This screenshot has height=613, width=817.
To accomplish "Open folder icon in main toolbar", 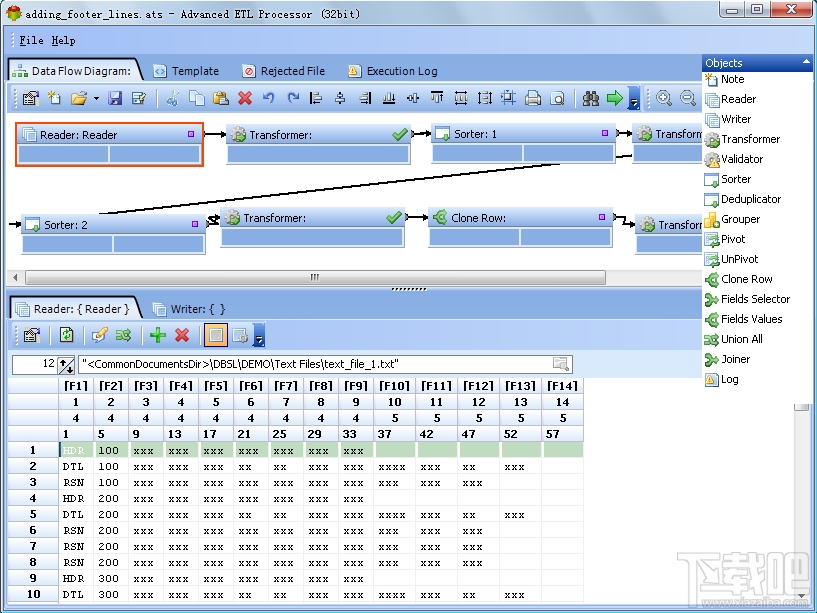I will 79,98.
